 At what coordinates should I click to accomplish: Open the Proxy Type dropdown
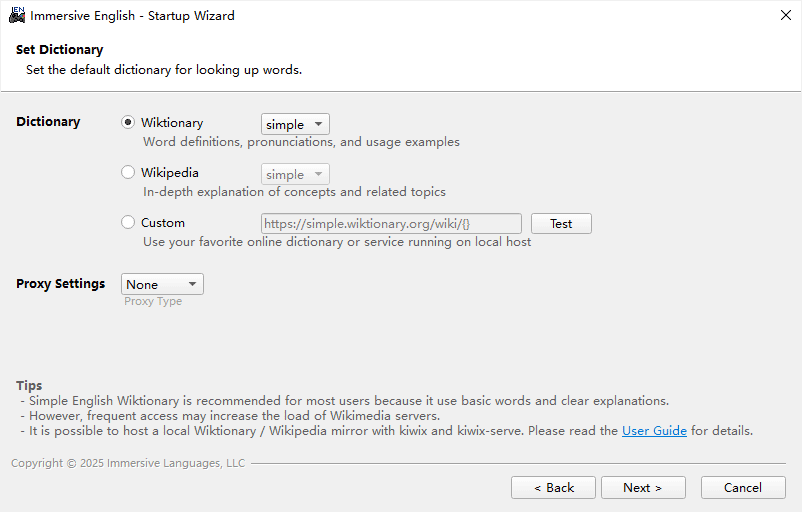(x=162, y=284)
